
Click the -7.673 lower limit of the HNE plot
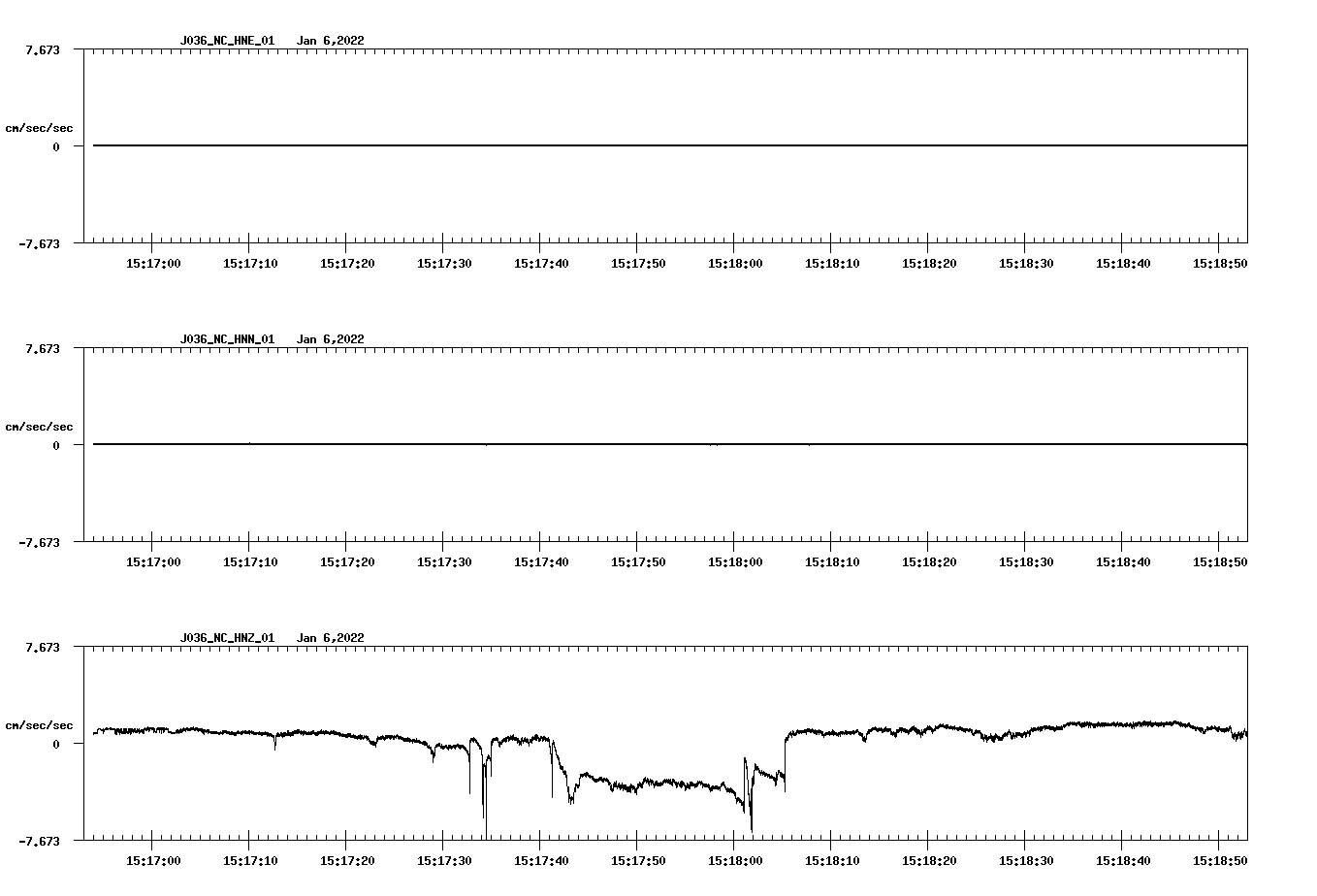[40, 243]
